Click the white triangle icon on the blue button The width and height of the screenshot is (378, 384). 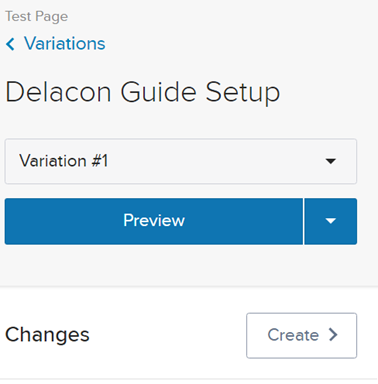pyautogui.click(x=331, y=221)
